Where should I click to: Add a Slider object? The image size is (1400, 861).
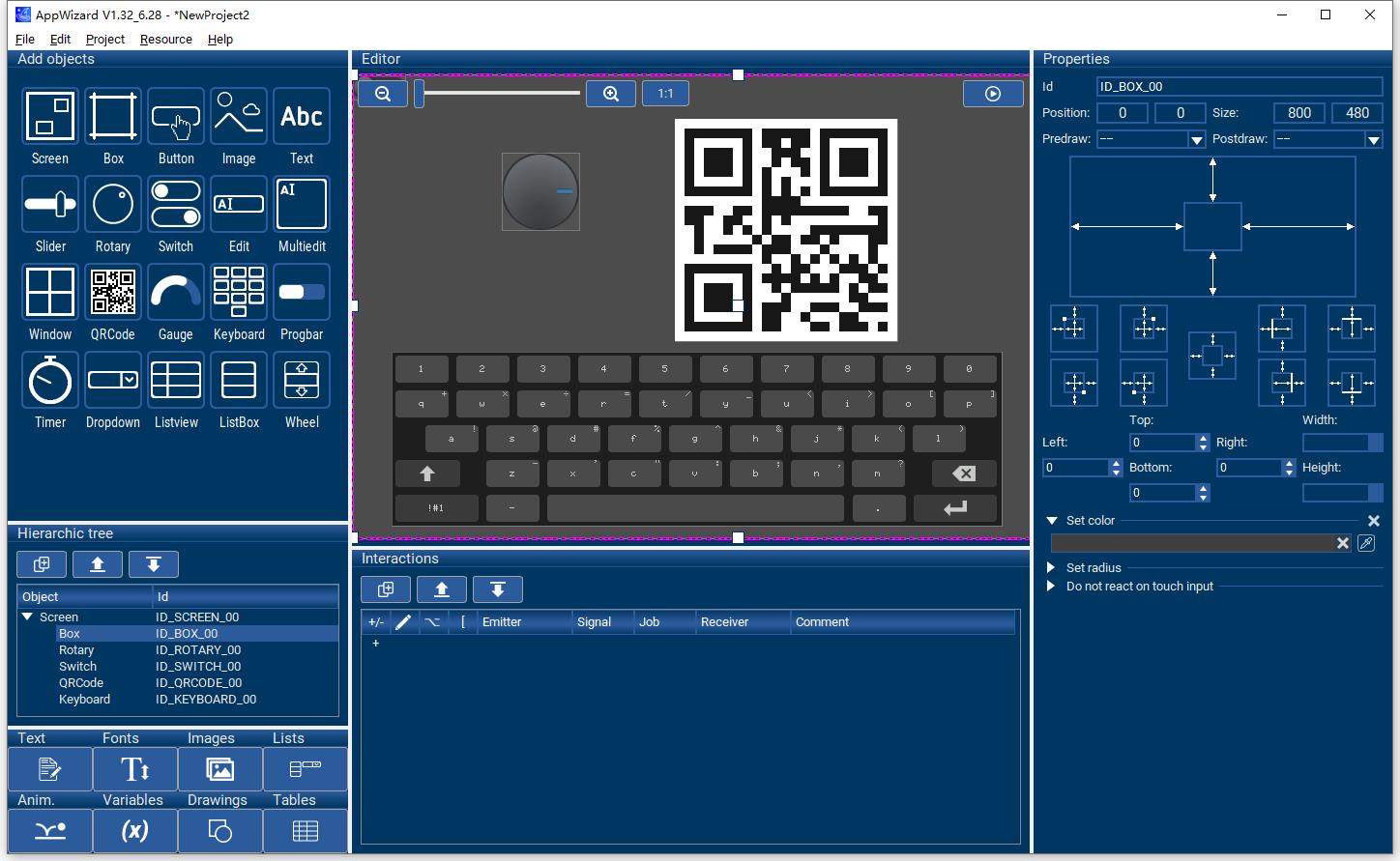click(x=50, y=205)
